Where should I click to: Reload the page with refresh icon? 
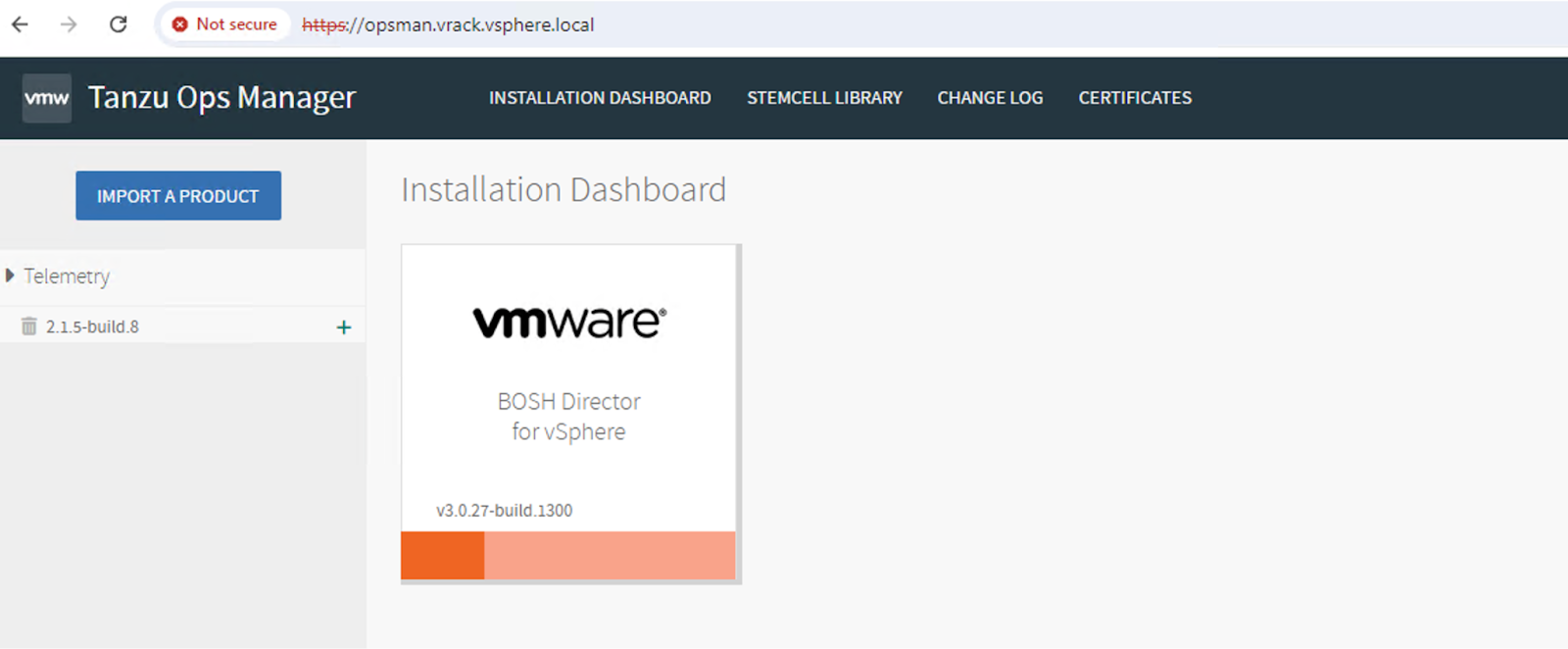[x=119, y=25]
